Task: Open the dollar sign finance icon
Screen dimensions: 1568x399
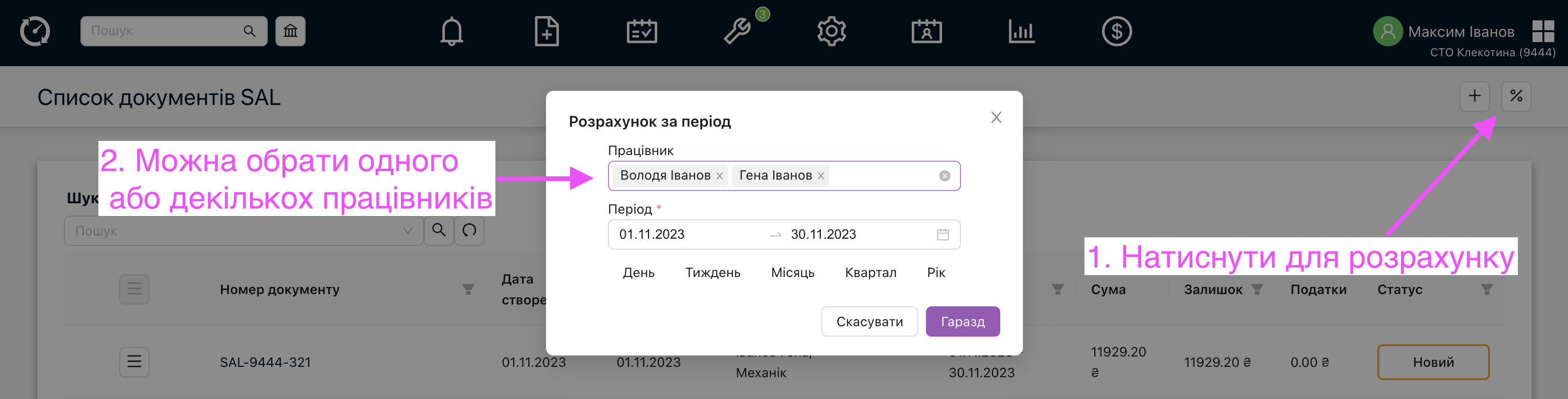Action: (x=1116, y=31)
